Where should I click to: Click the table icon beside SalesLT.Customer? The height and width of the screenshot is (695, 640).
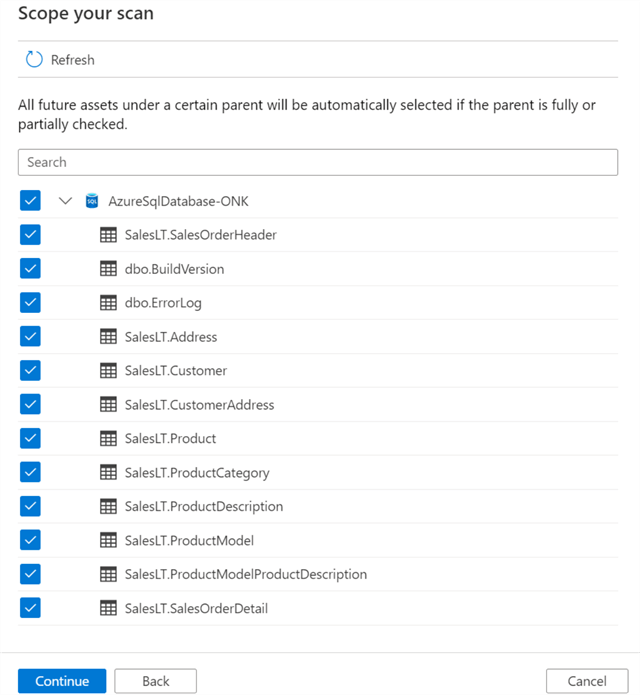pyautogui.click(x=109, y=371)
